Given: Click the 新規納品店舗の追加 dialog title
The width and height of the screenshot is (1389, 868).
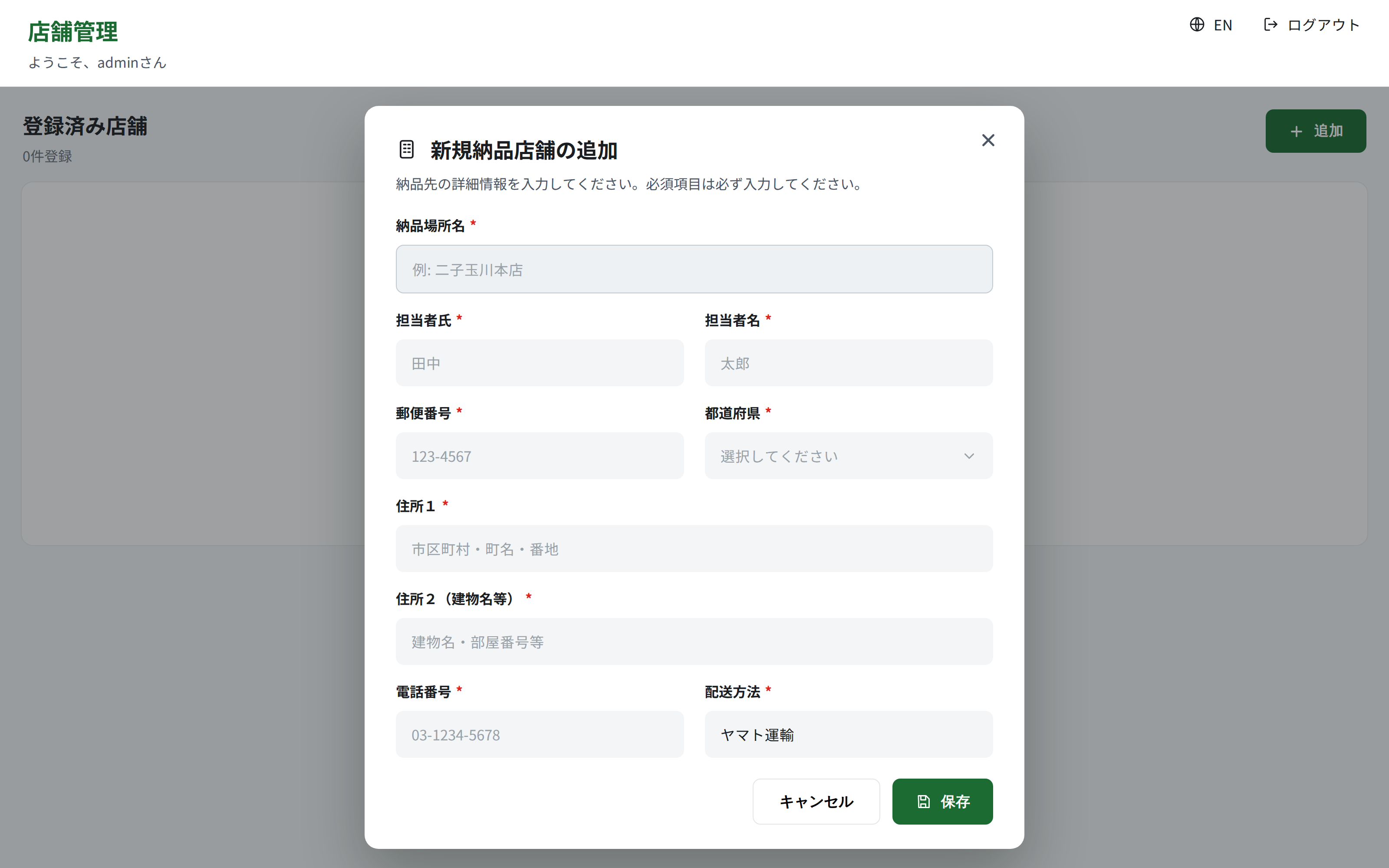Looking at the screenshot, I should [x=523, y=151].
